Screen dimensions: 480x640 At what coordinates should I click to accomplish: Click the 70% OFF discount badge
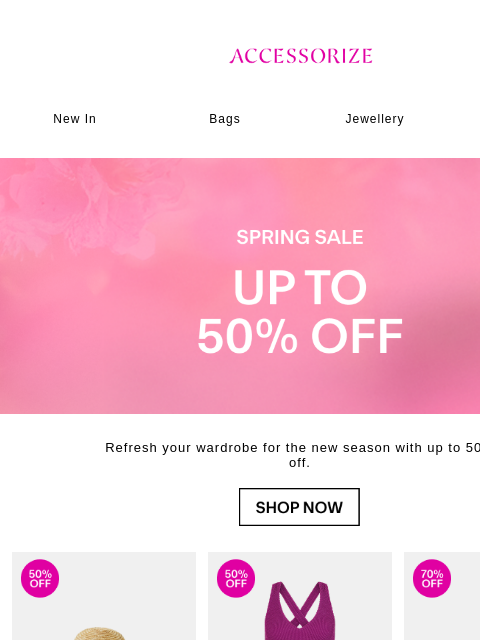coord(432,578)
